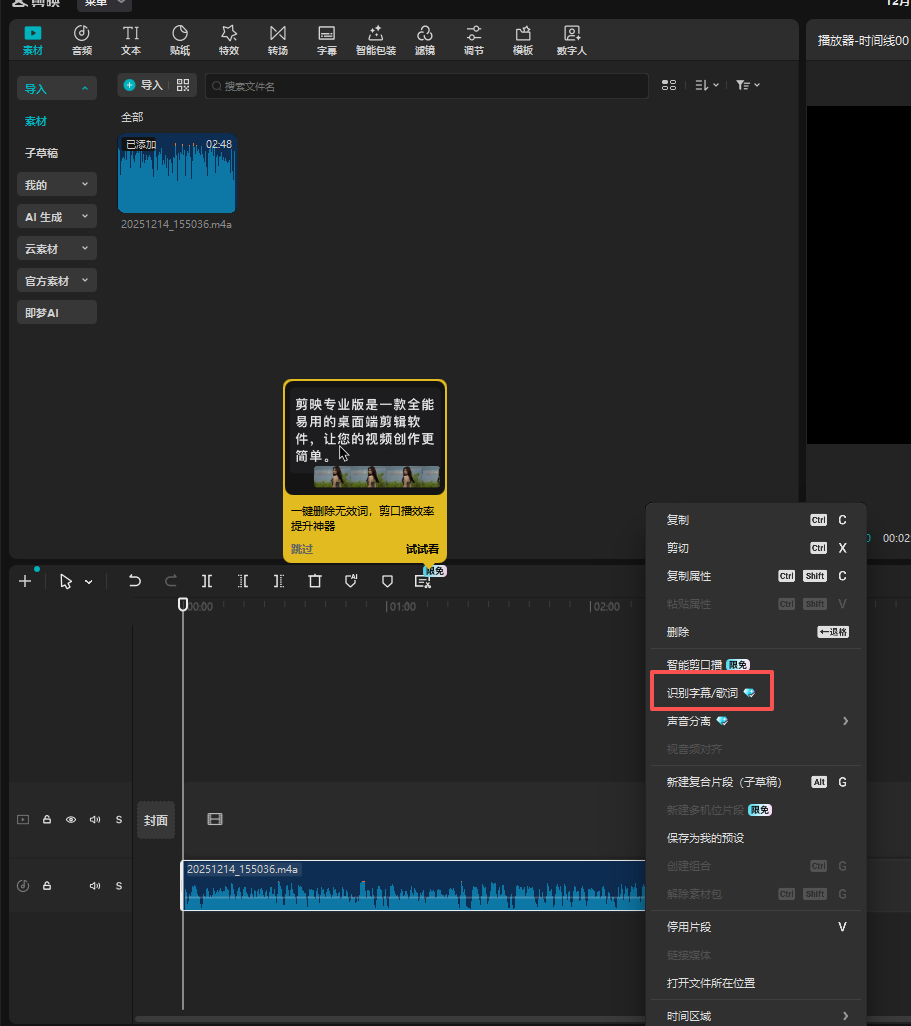Open the 字幕 subtitles tab

coord(327,41)
